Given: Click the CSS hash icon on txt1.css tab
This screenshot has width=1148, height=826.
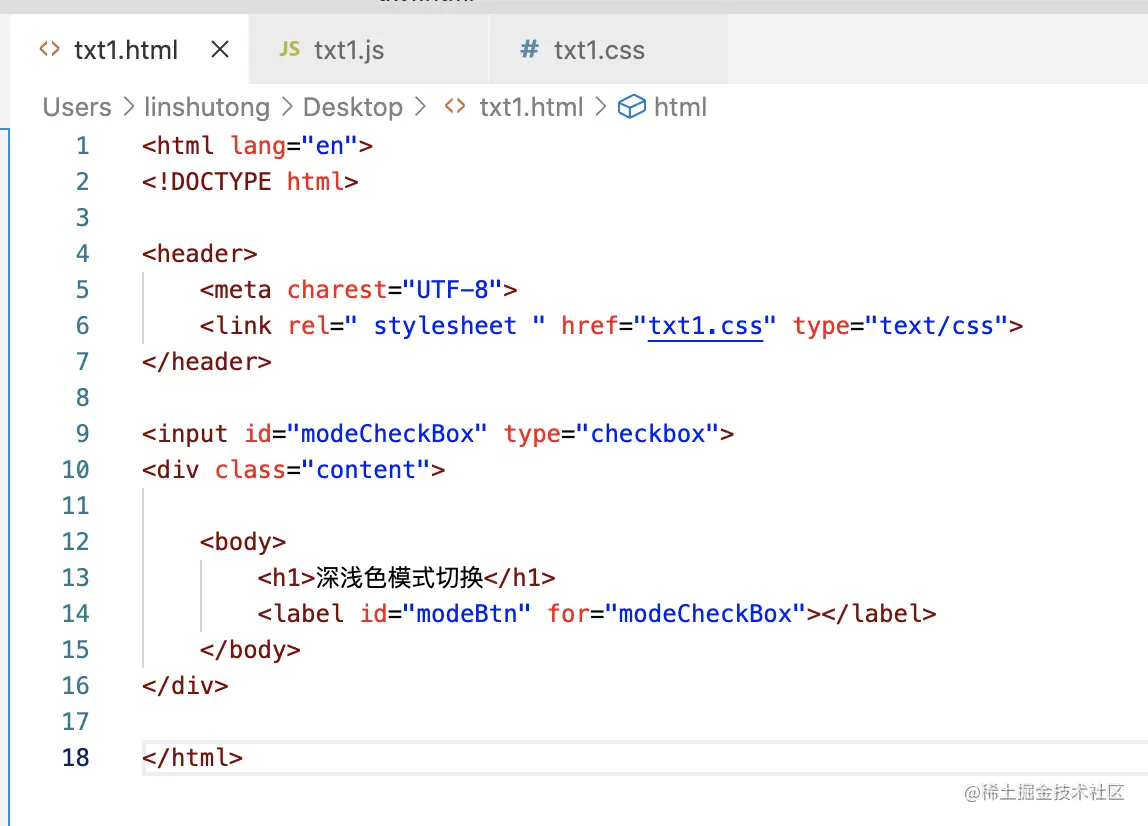Looking at the screenshot, I should coord(529,50).
